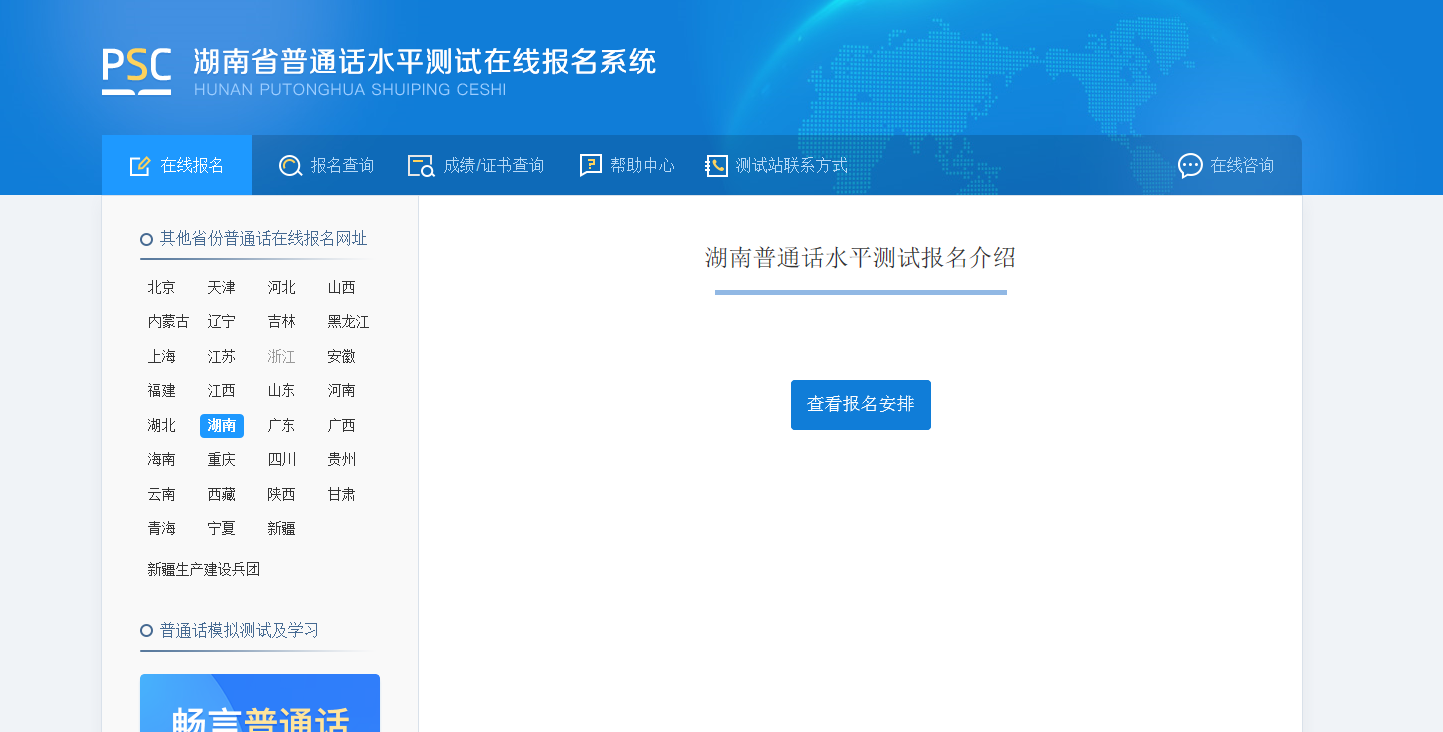Select 新疆生产建设兵团 link
1443x732 pixels.
click(204, 570)
